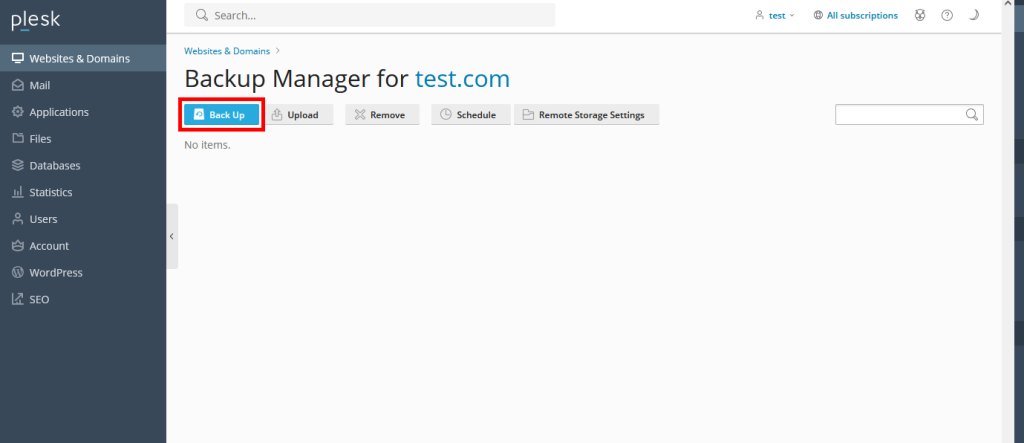Click the Plesk advisor icon in top bar
This screenshot has width=1024, height=443.
(920, 16)
